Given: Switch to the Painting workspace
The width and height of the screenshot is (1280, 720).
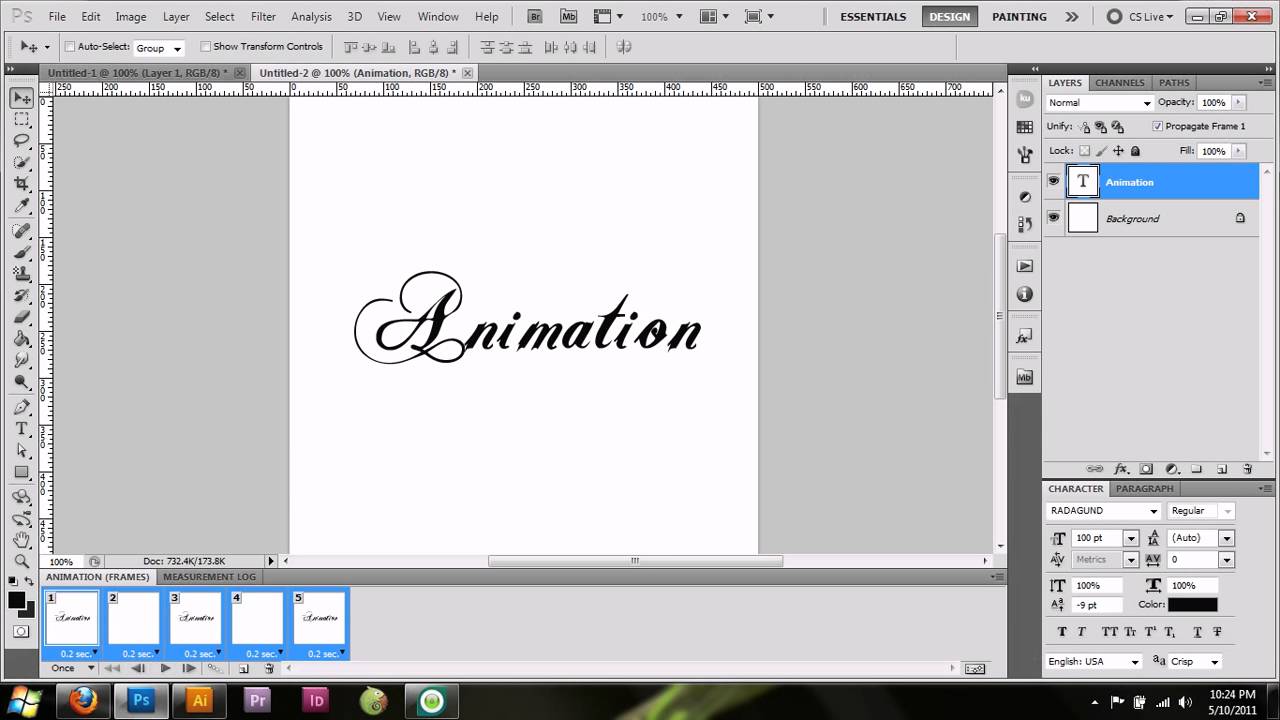Looking at the screenshot, I should click(1020, 17).
